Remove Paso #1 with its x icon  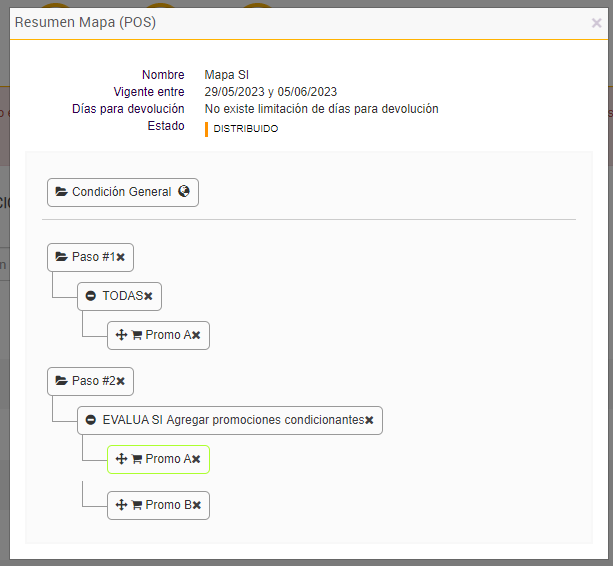(121, 257)
